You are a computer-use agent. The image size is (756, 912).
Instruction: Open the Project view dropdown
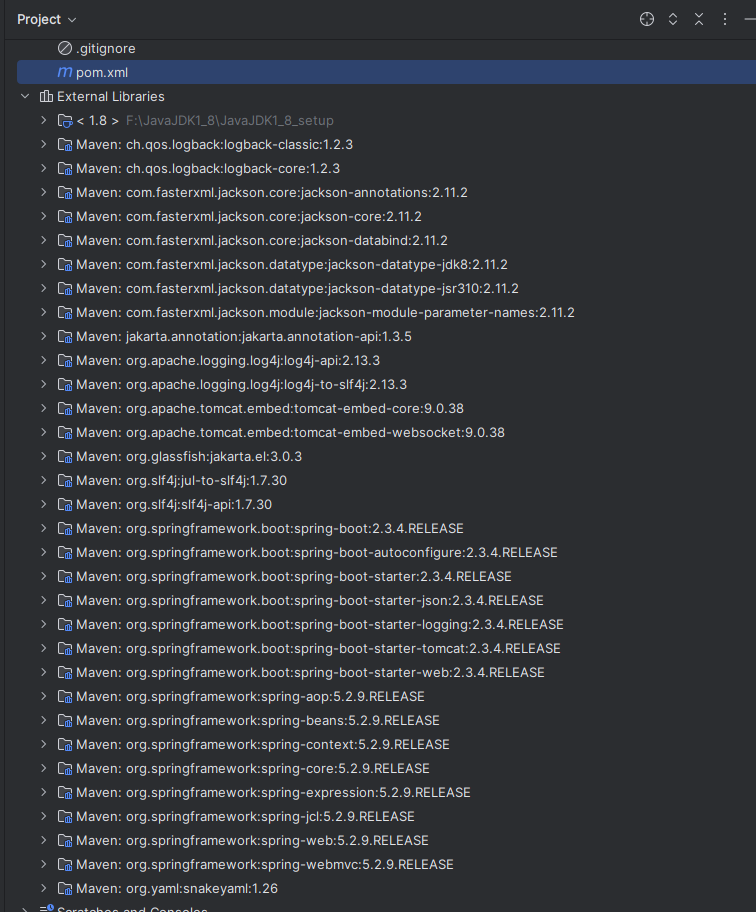tap(47, 19)
